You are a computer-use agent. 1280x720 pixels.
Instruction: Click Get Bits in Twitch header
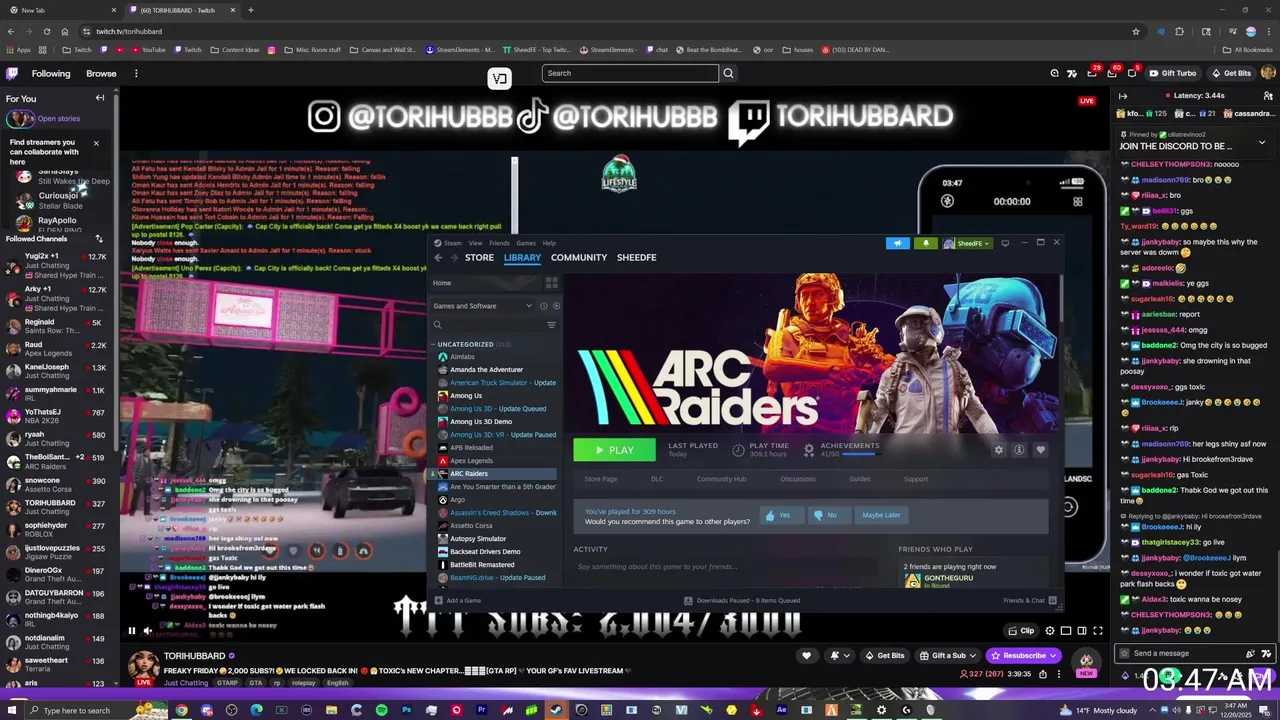[1231, 73]
